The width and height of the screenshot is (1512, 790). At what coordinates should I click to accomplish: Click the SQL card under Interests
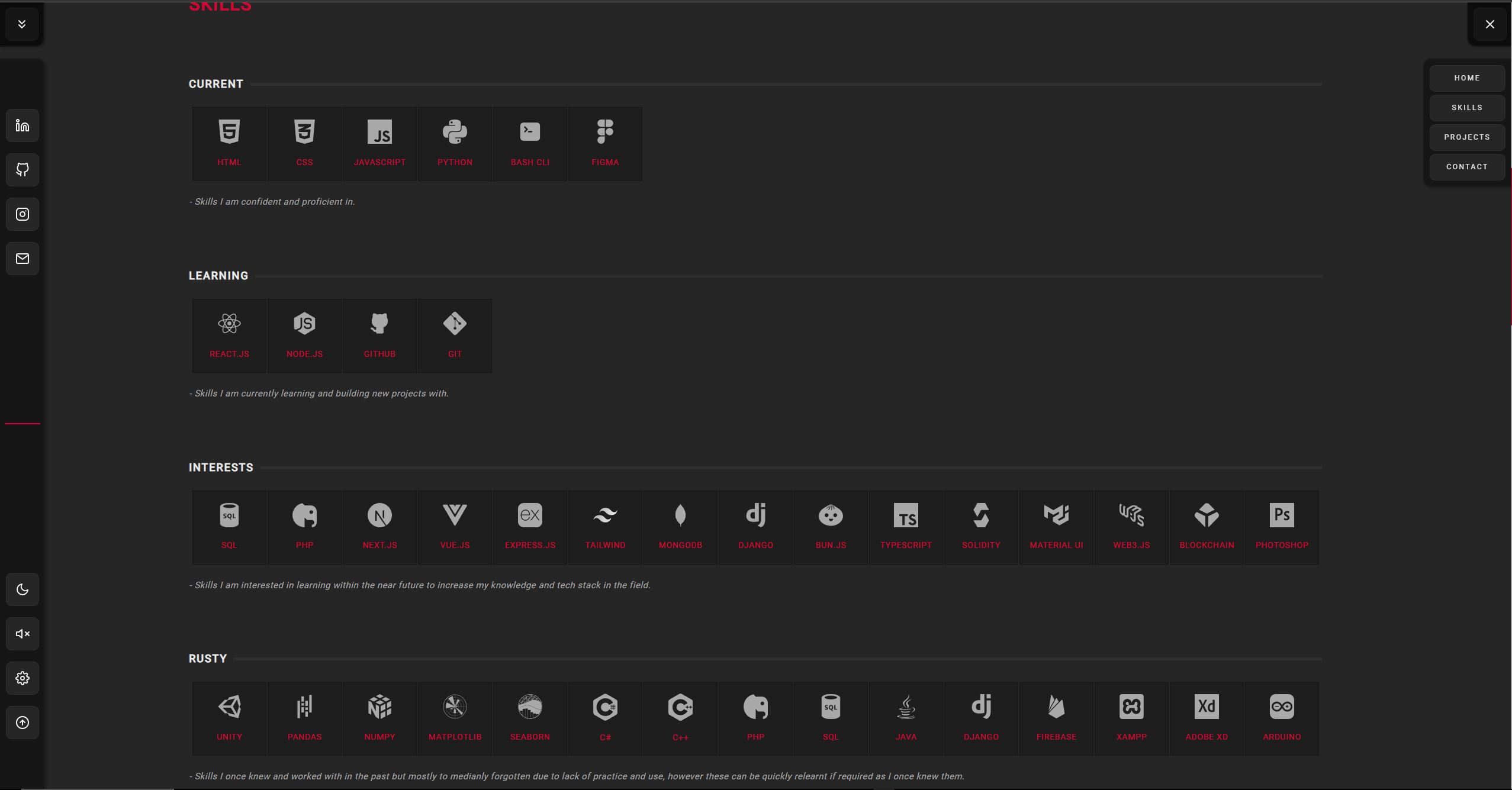tap(229, 527)
